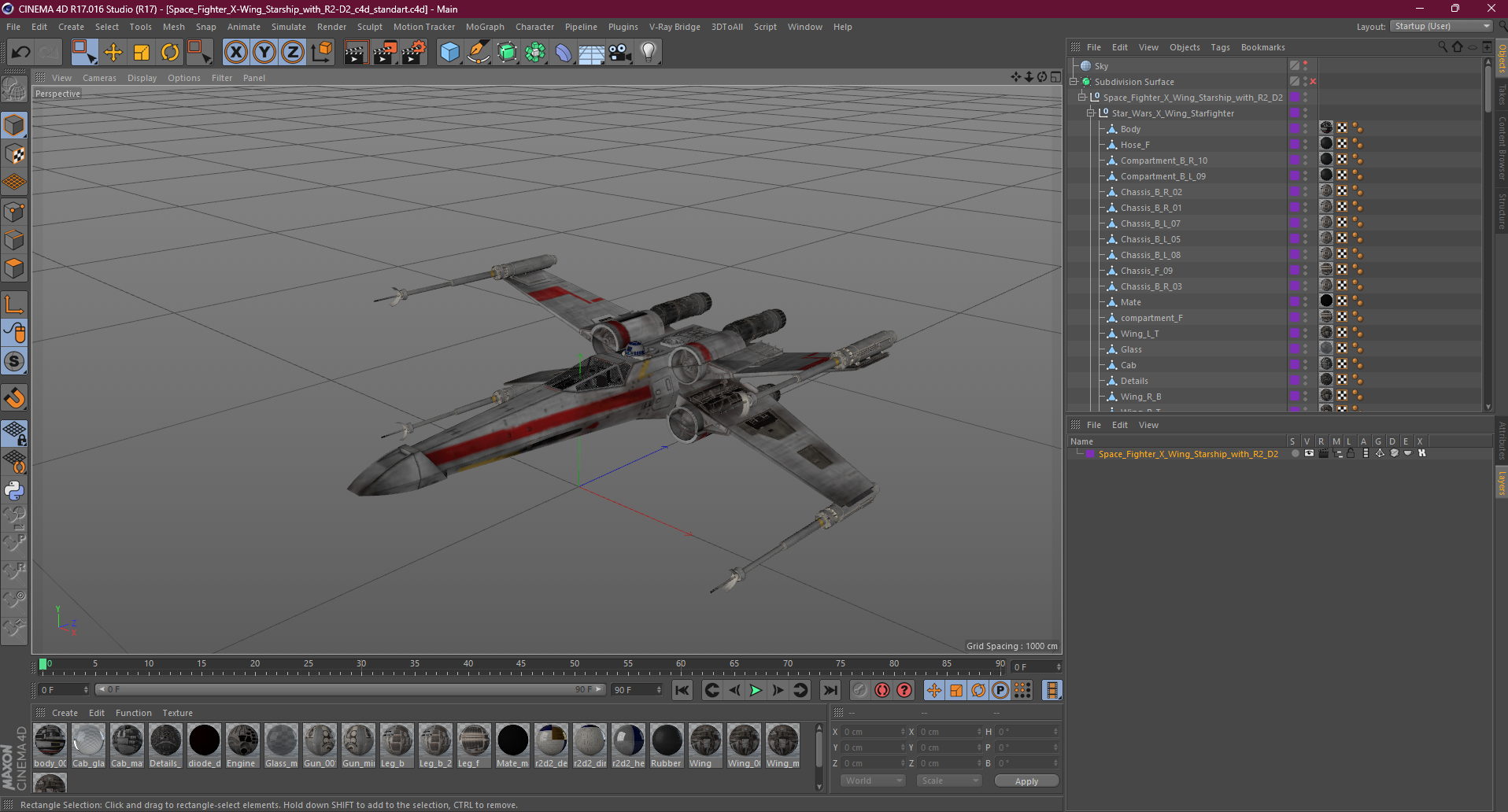Enable Points mode

(x=14, y=212)
